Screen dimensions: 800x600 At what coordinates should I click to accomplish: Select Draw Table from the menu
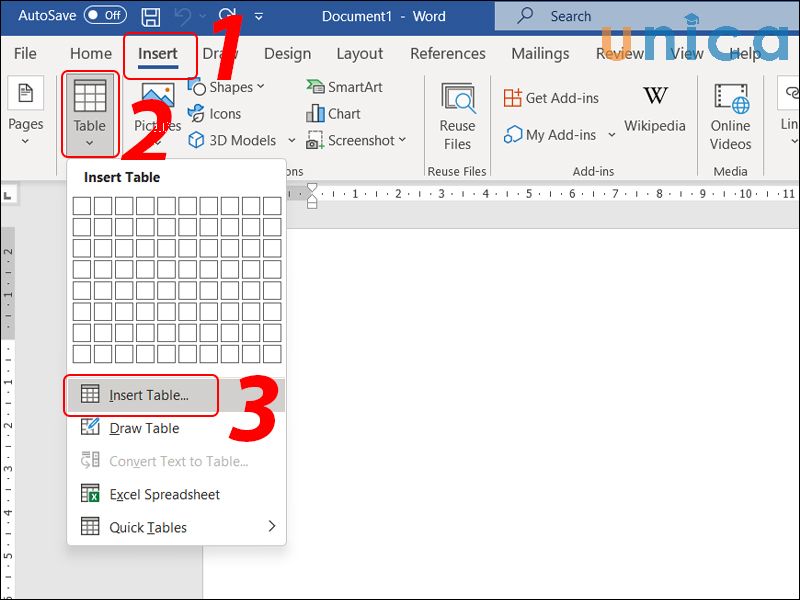[x=176, y=428]
